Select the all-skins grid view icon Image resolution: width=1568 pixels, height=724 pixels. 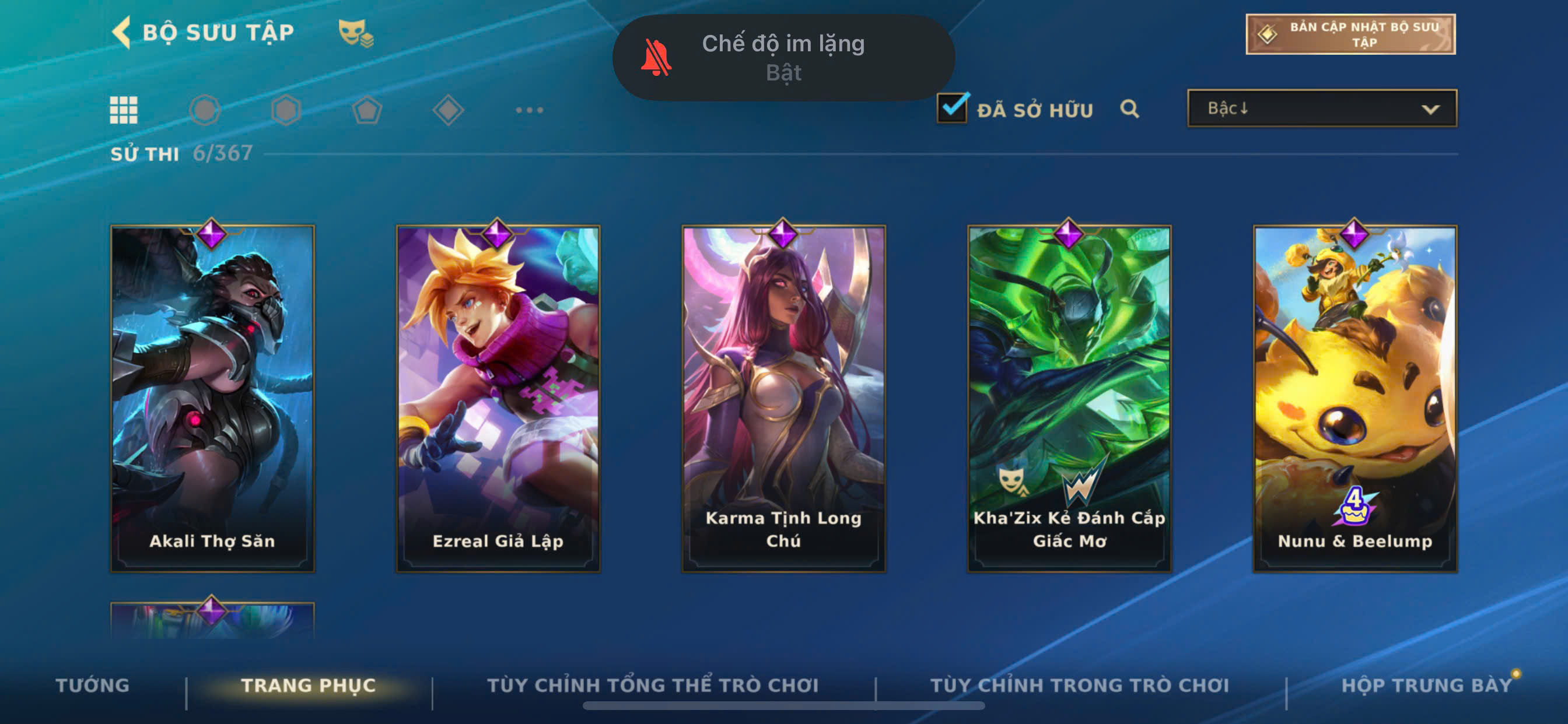click(x=124, y=110)
